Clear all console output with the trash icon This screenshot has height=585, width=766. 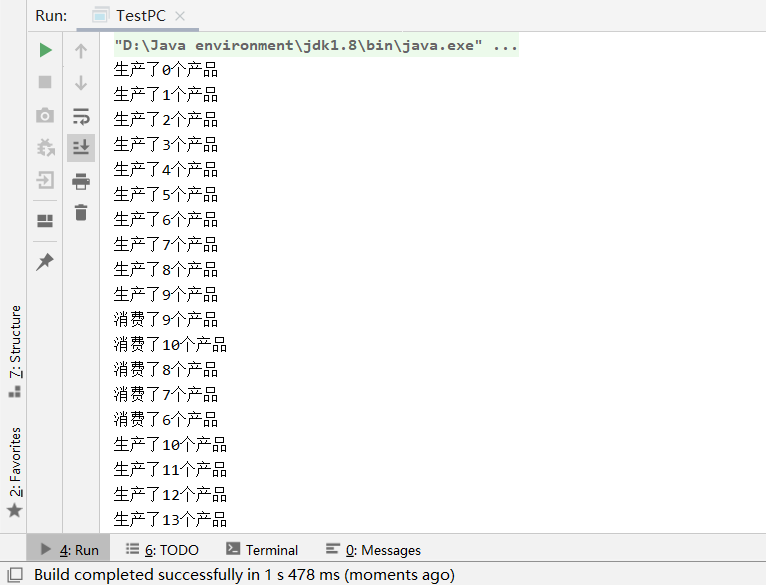point(81,213)
